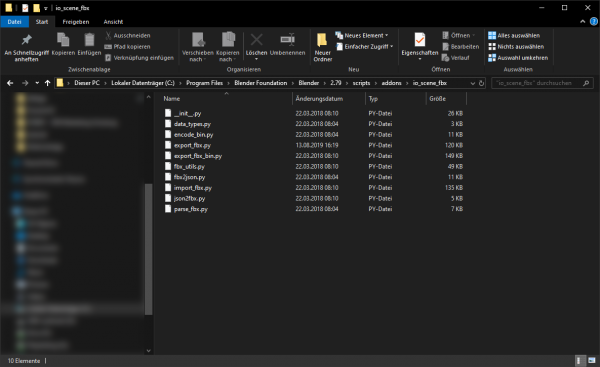
Task: Open the Ansicht ribbon tab
Action: (x=113, y=22)
